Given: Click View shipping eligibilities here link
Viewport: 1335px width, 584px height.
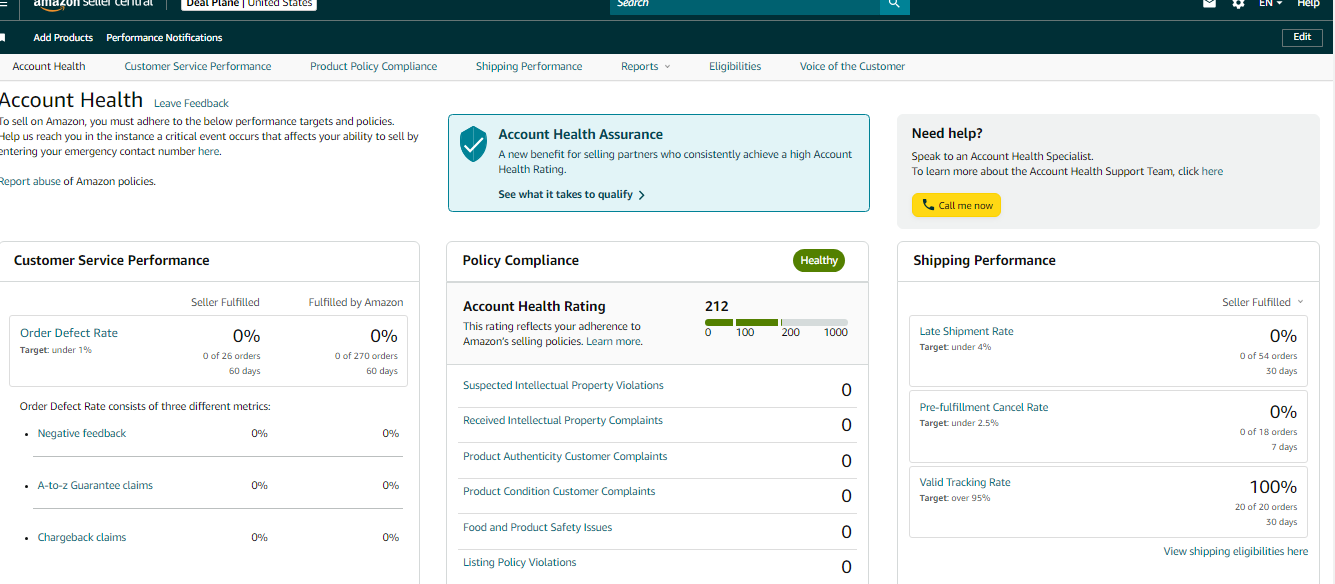Looking at the screenshot, I should (1235, 552).
